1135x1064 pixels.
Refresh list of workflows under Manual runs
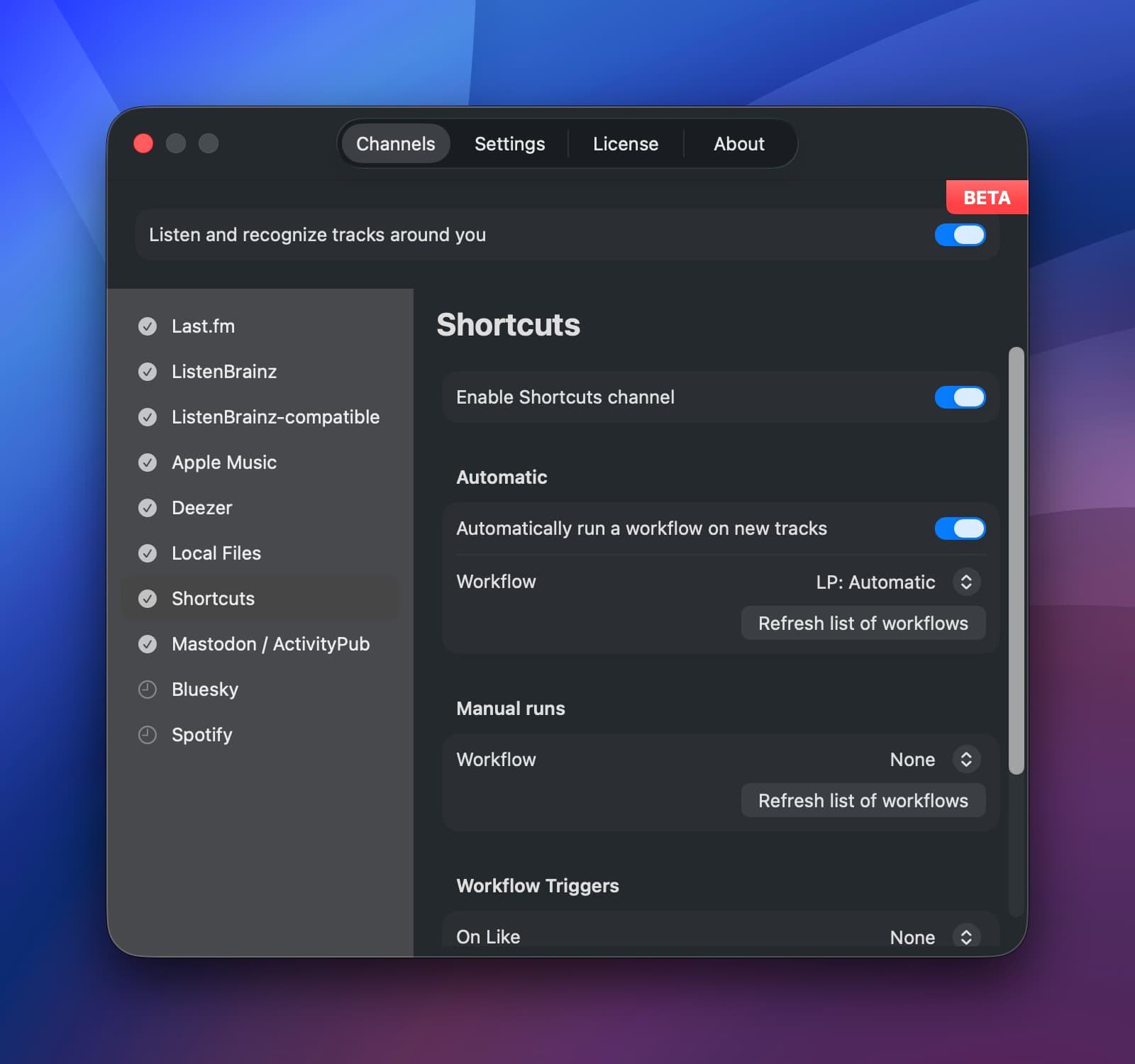863,801
